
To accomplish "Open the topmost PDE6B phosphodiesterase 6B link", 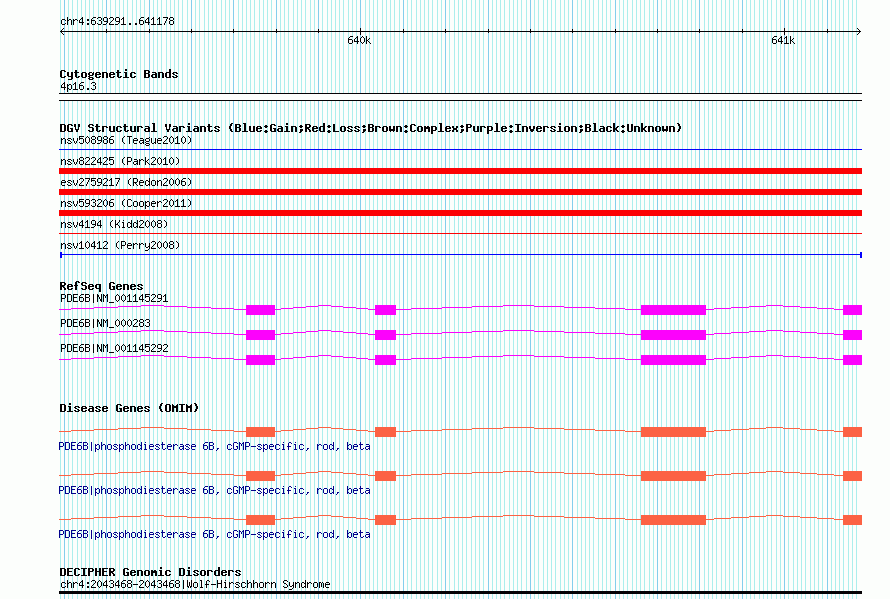I will [215, 447].
